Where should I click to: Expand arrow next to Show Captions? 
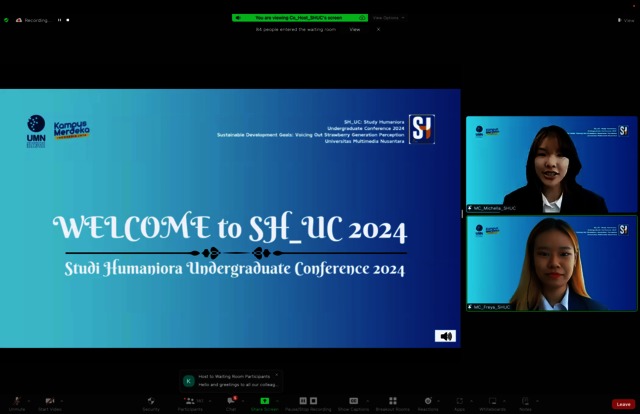[367, 401]
